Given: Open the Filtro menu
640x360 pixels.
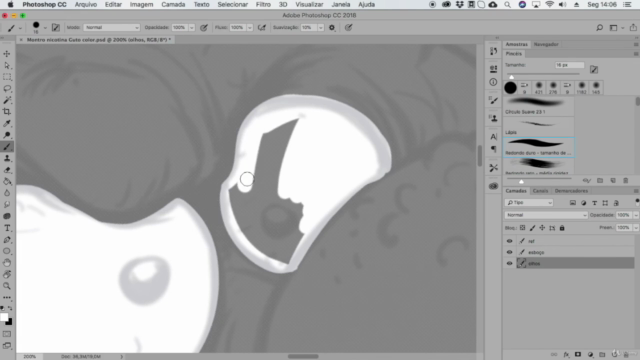Looking at the screenshot, I should coord(263,4).
